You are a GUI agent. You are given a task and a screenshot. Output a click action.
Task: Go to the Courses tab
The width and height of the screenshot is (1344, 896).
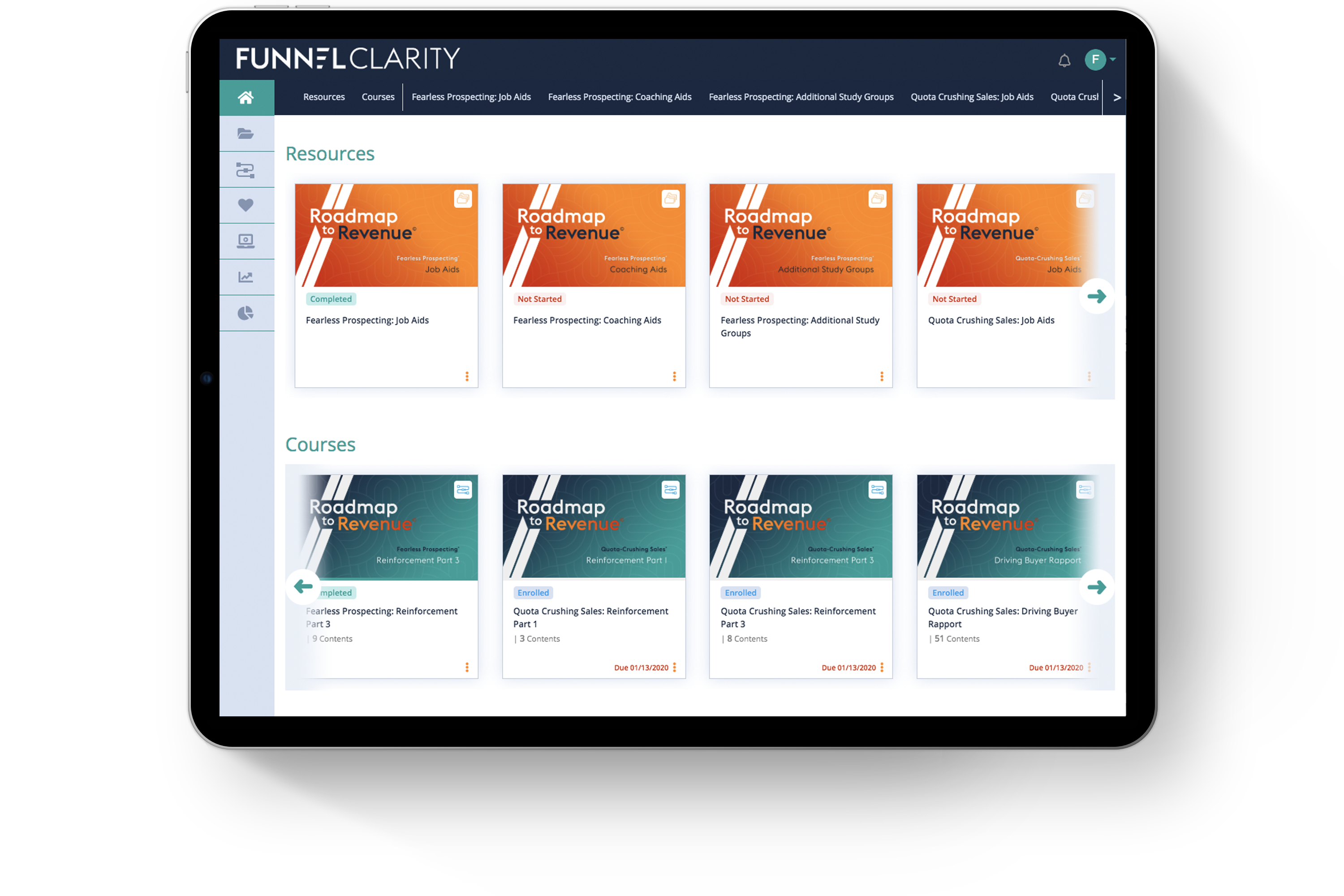(x=378, y=97)
